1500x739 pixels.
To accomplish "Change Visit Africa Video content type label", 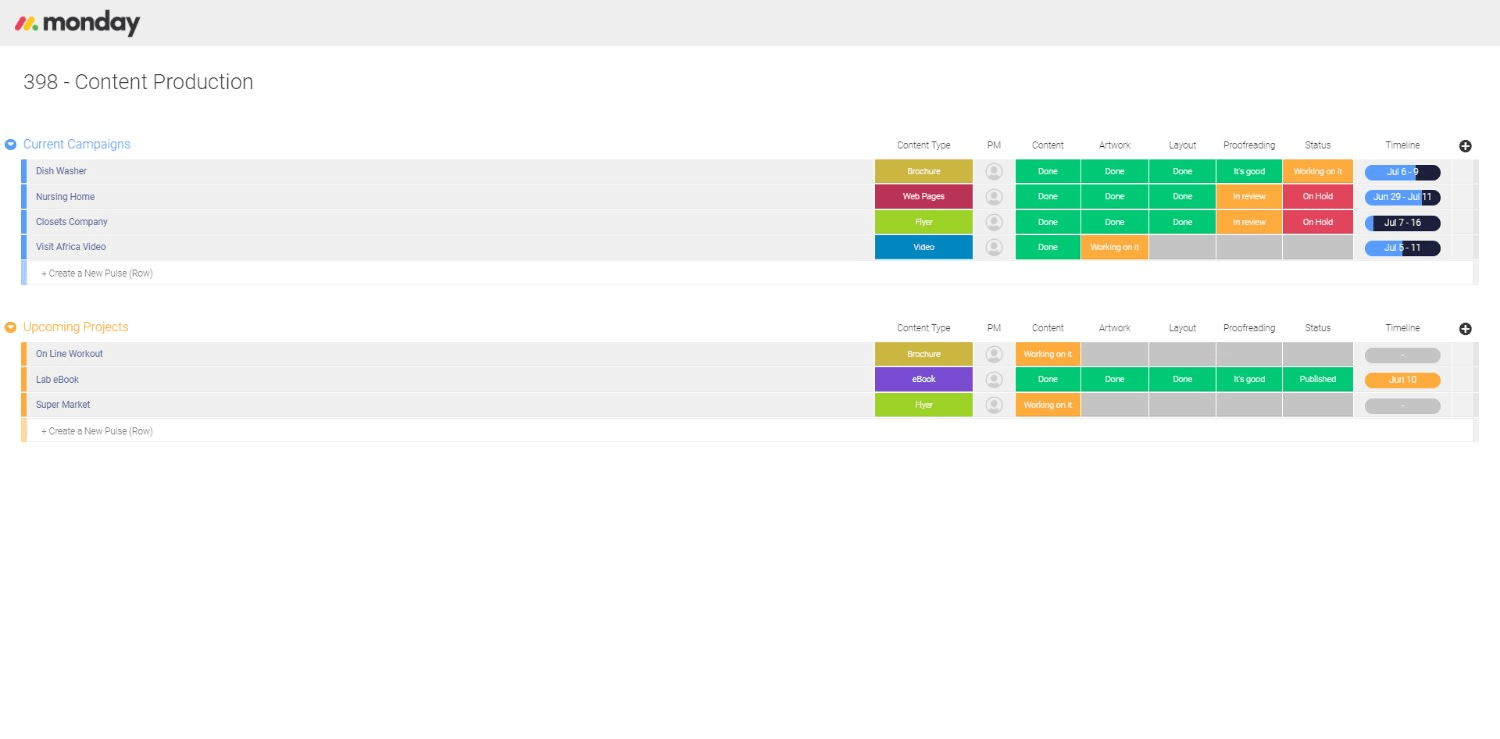I will point(924,247).
